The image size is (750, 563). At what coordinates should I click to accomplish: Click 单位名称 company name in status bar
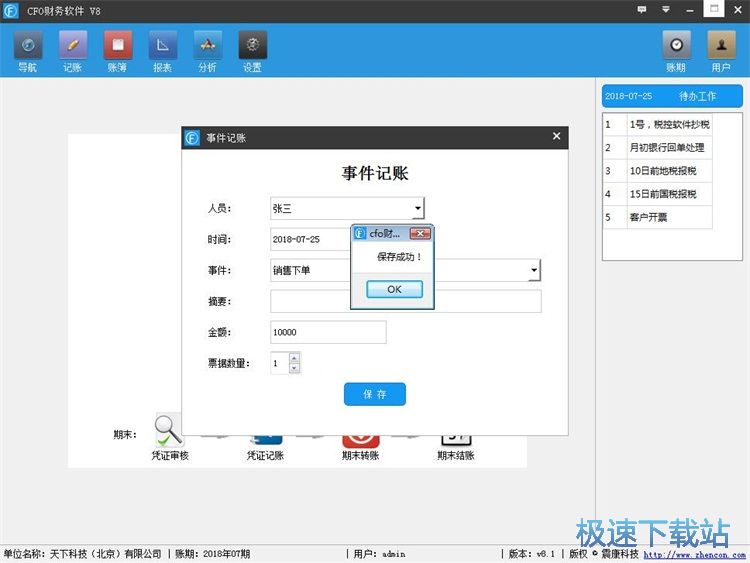point(82,554)
